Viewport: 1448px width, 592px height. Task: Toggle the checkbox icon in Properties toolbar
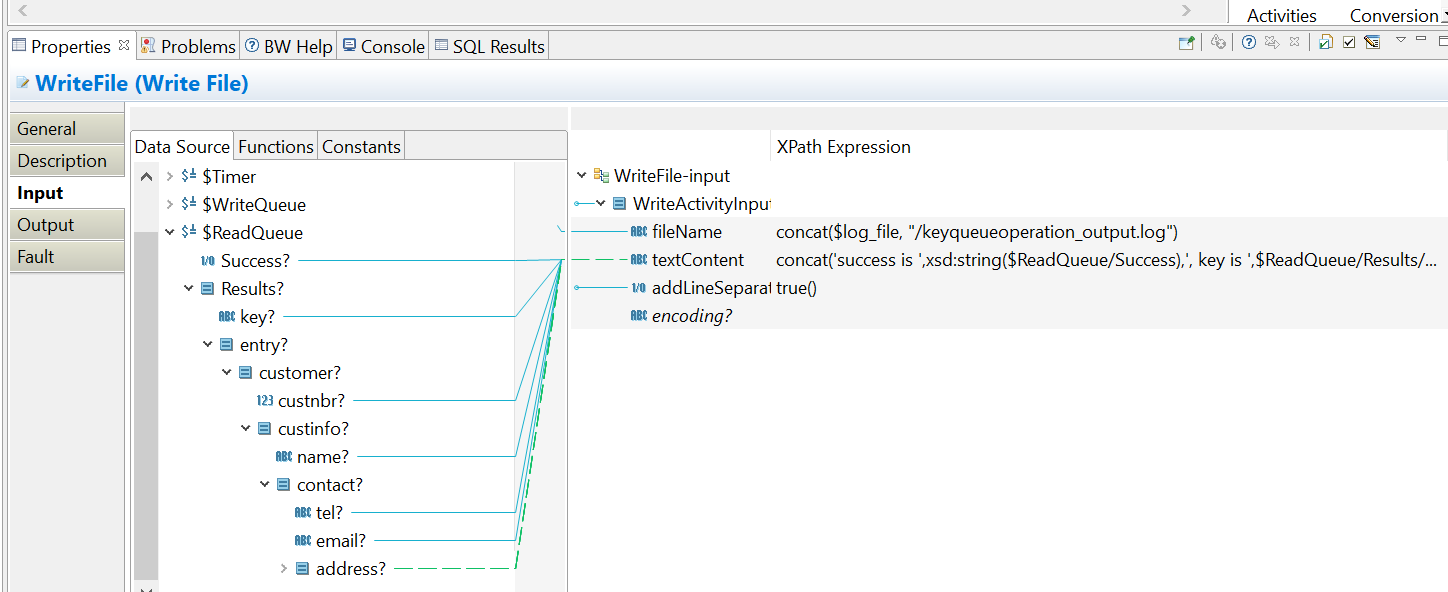coord(1349,43)
